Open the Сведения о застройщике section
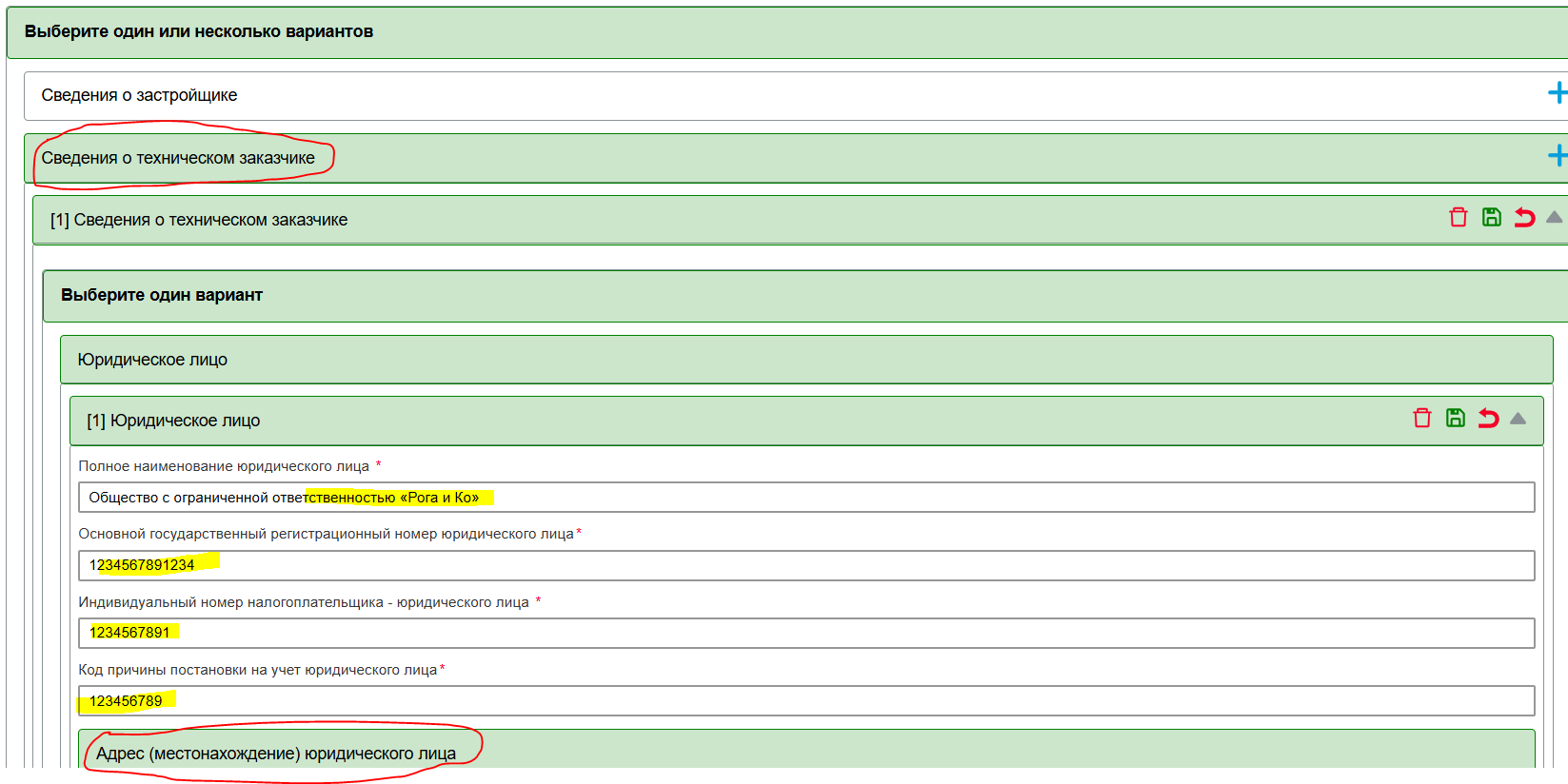 139,95
